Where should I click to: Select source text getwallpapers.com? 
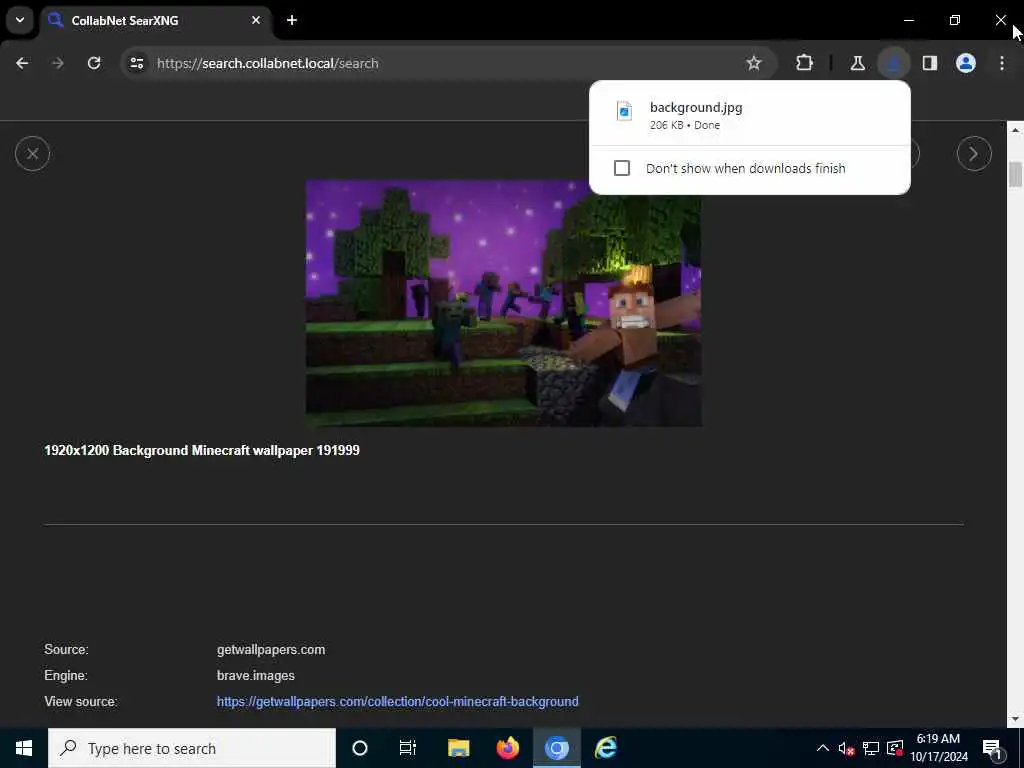click(271, 650)
